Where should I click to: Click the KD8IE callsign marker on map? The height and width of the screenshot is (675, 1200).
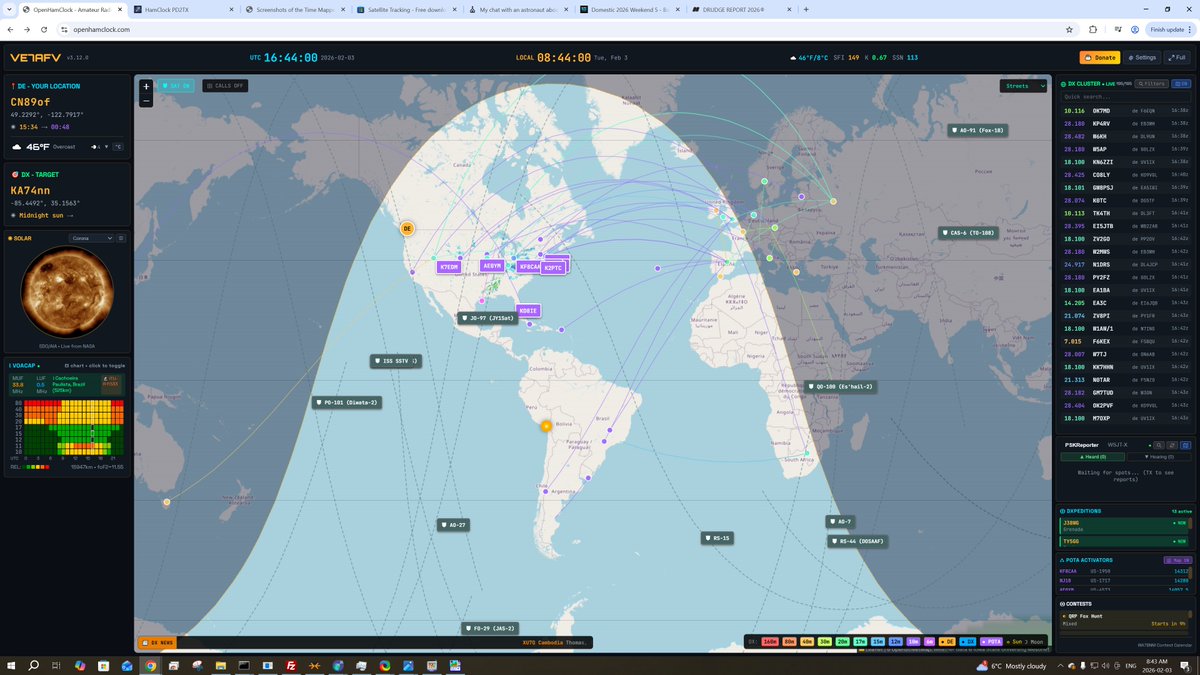528,311
